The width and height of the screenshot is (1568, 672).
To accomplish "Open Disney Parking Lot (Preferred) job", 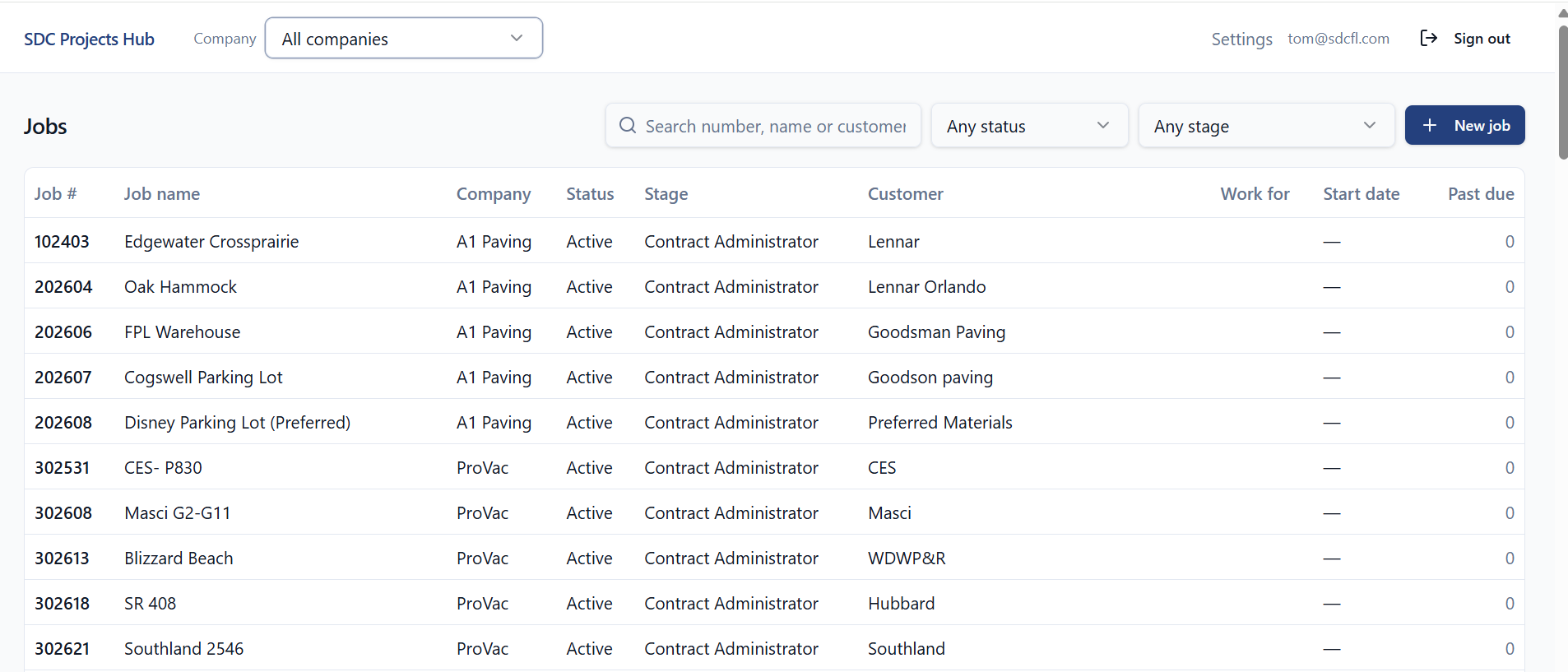I will 237,423.
